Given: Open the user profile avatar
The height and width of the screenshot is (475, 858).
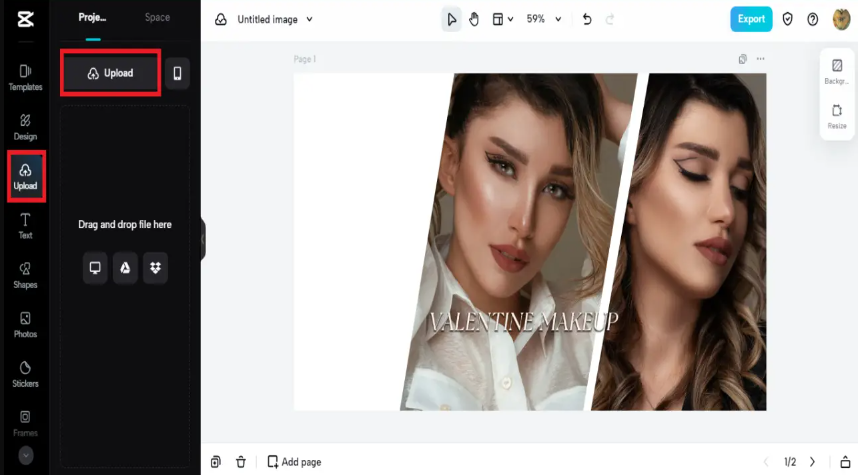Looking at the screenshot, I should pos(842,19).
